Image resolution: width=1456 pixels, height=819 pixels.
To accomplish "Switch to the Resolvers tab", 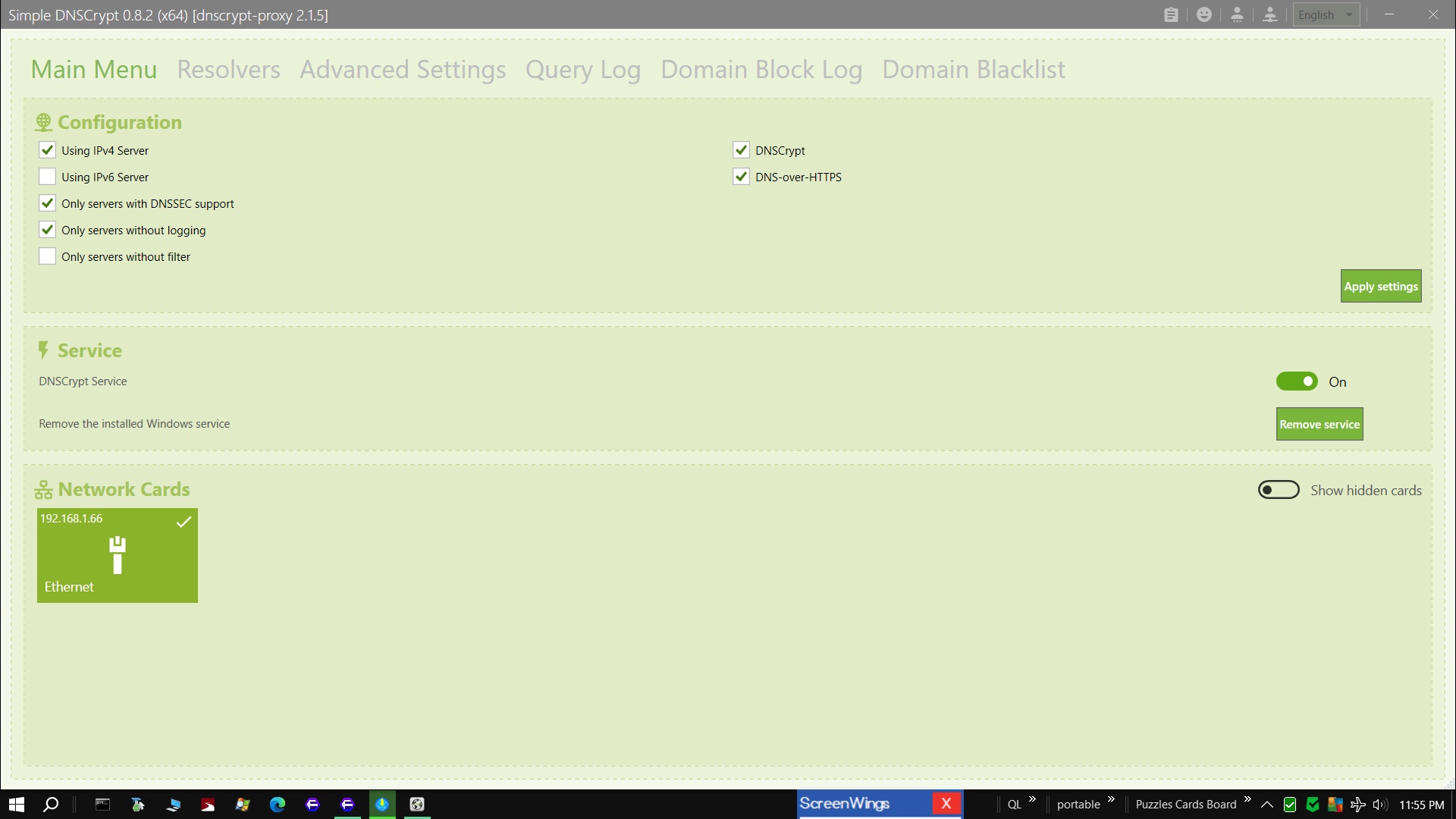I will (x=228, y=69).
